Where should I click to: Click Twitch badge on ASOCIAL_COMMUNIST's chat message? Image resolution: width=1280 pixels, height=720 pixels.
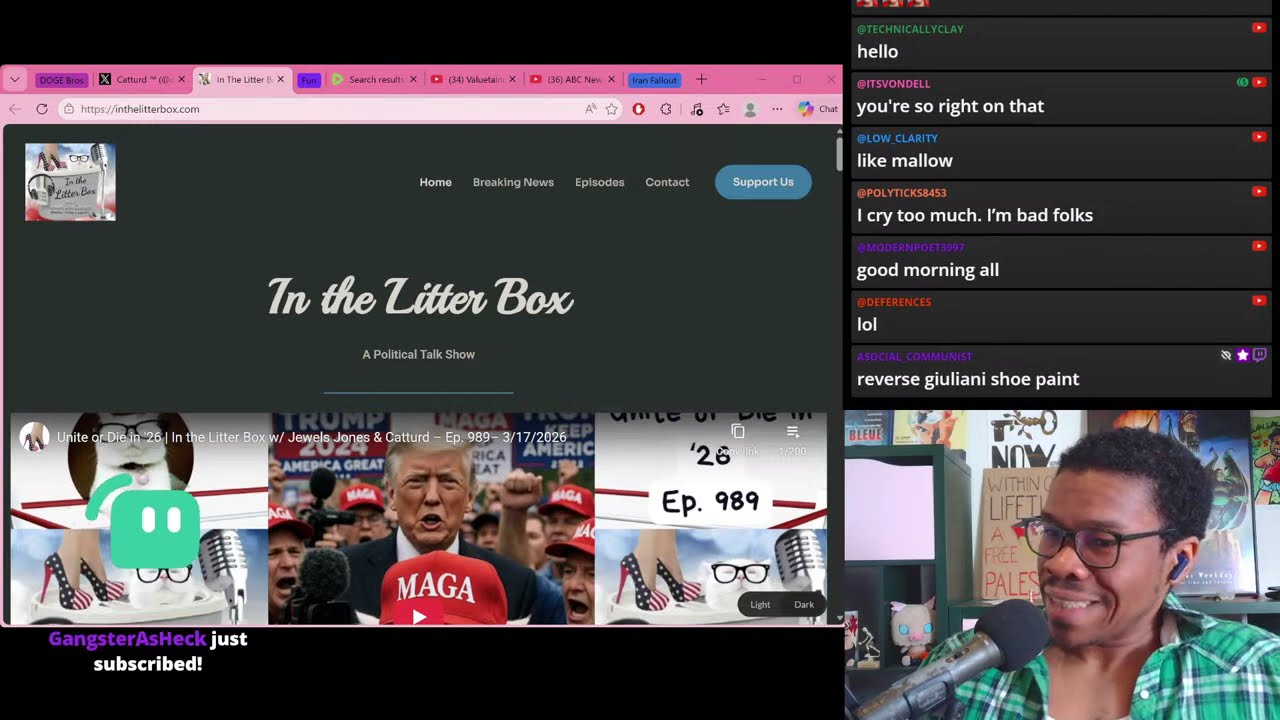pos(1260,355)
